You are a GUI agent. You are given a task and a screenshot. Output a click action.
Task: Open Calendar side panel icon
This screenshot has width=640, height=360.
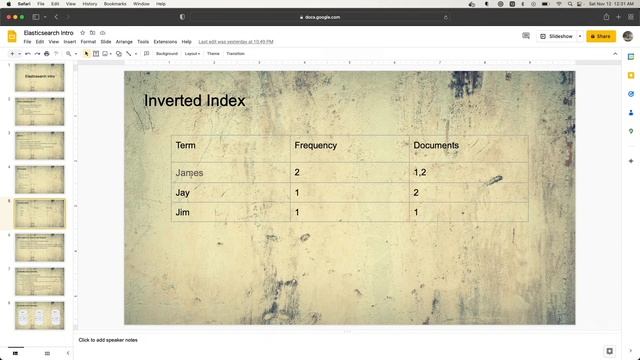click(631, 57)
